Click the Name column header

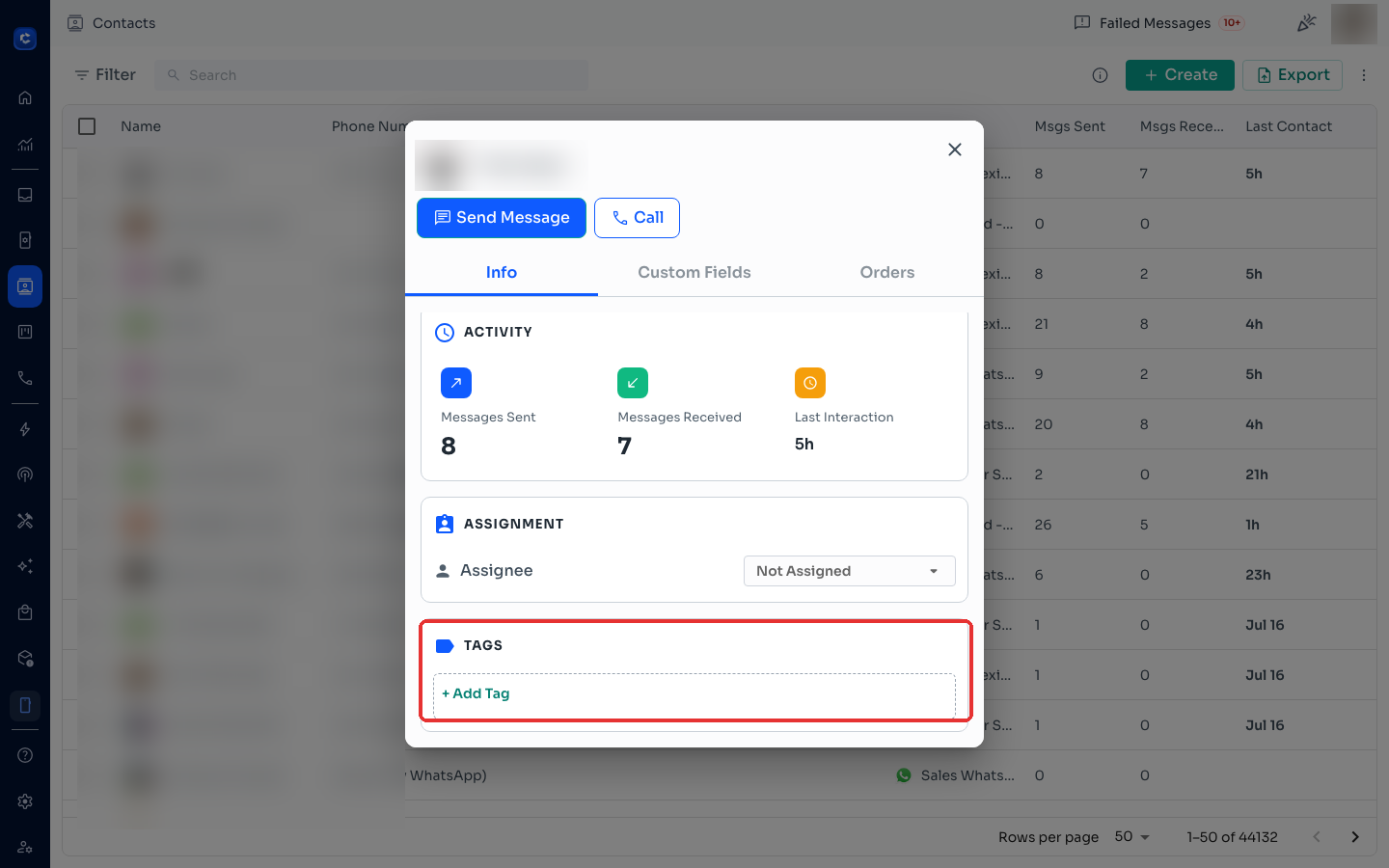pyautogui.click(x=141, y=126)
